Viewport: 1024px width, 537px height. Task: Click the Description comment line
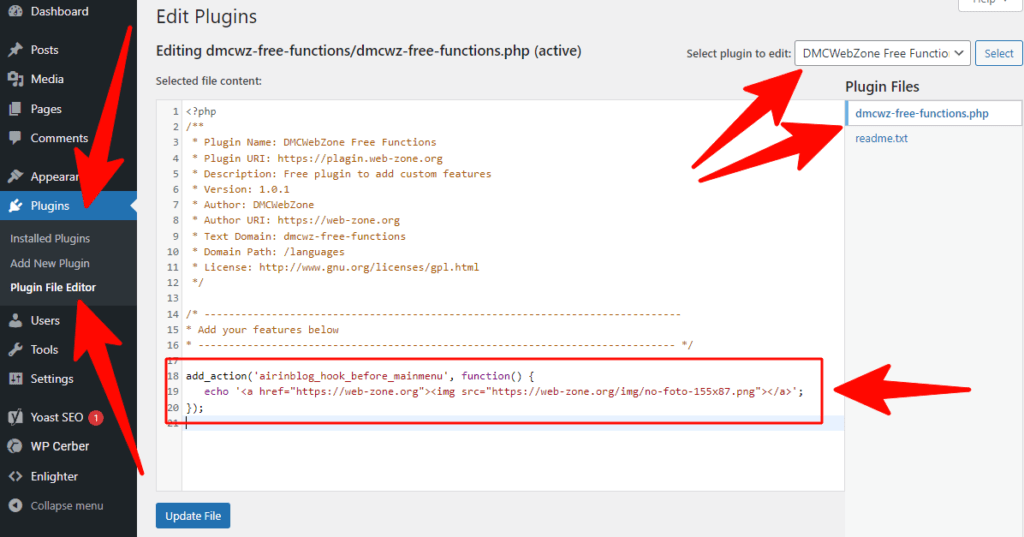tap(342, 174)
